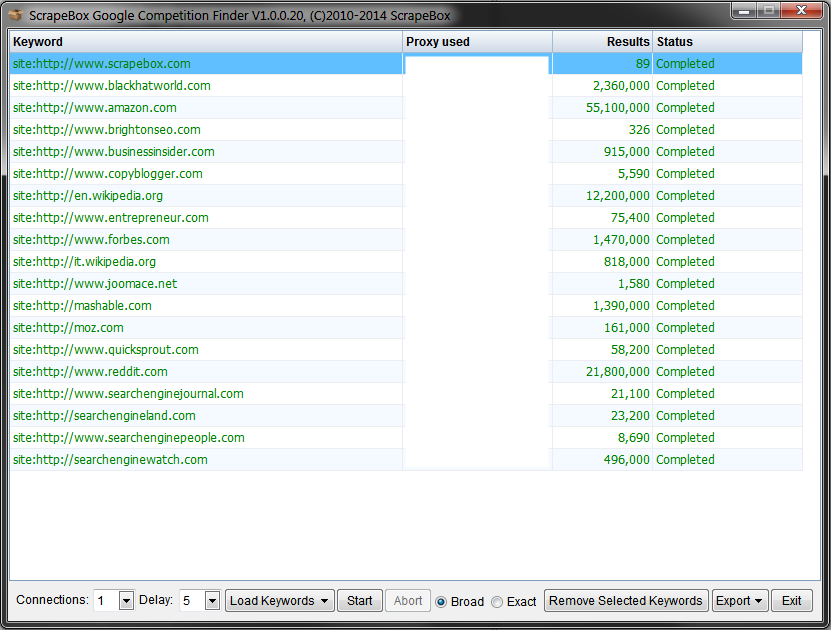
Task: Select the site:http://it.wikipedia.org keyword
Action: tap(85, 262)
